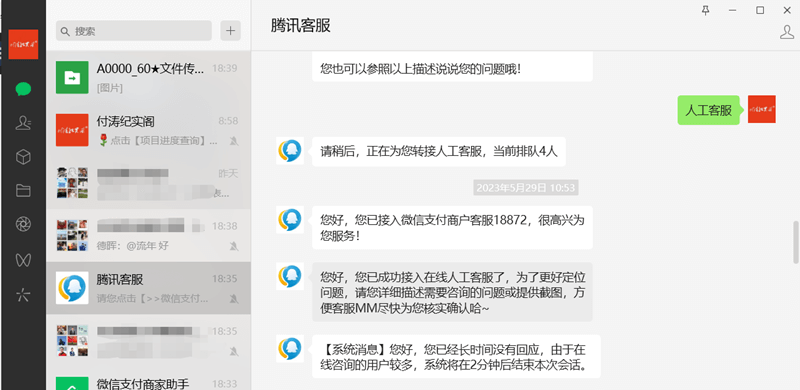
Task: Open the blurred group chat timed 18:35
Action: click(148, 341)
